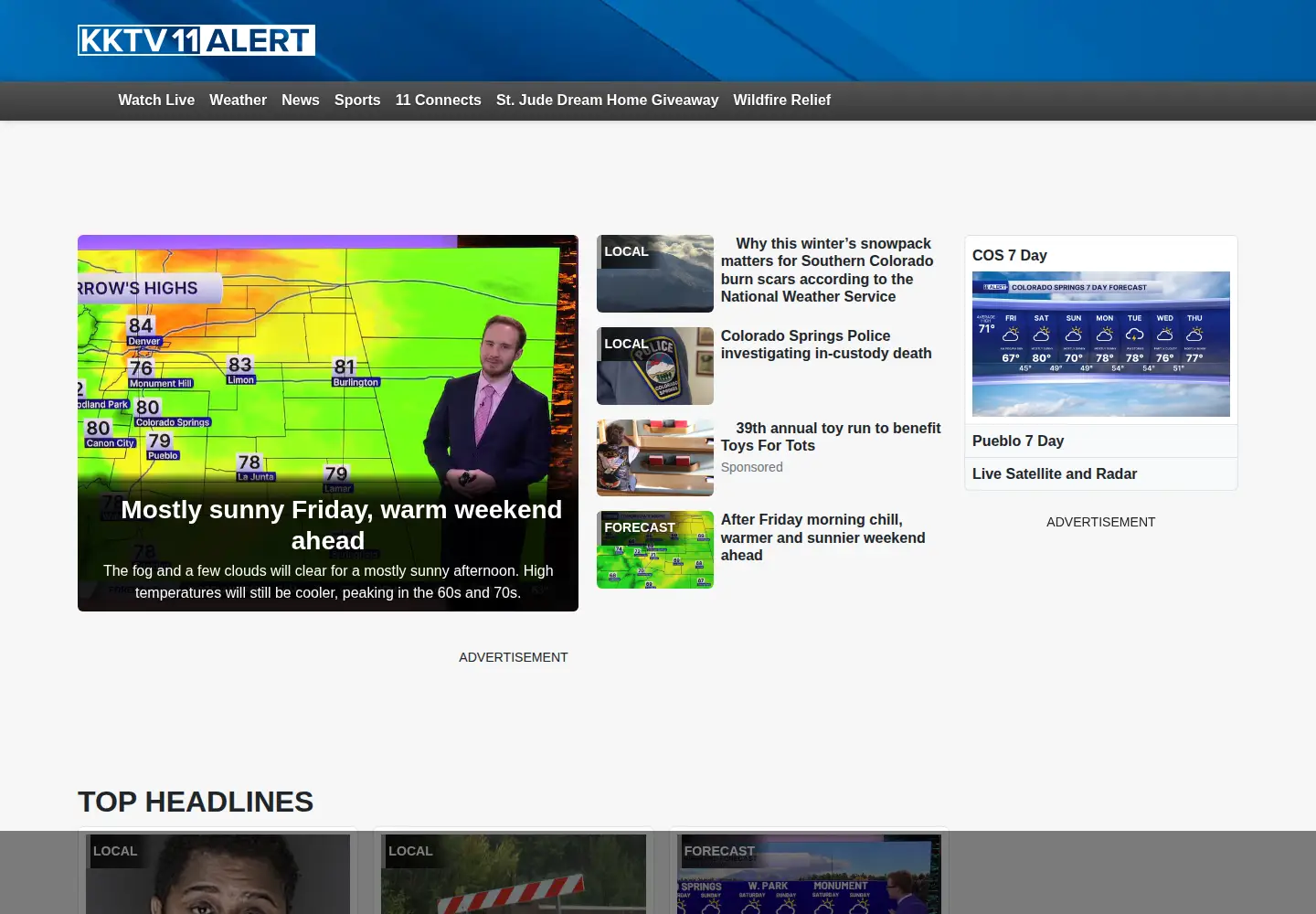Click the police badge story thumbnail

[655, 366]
